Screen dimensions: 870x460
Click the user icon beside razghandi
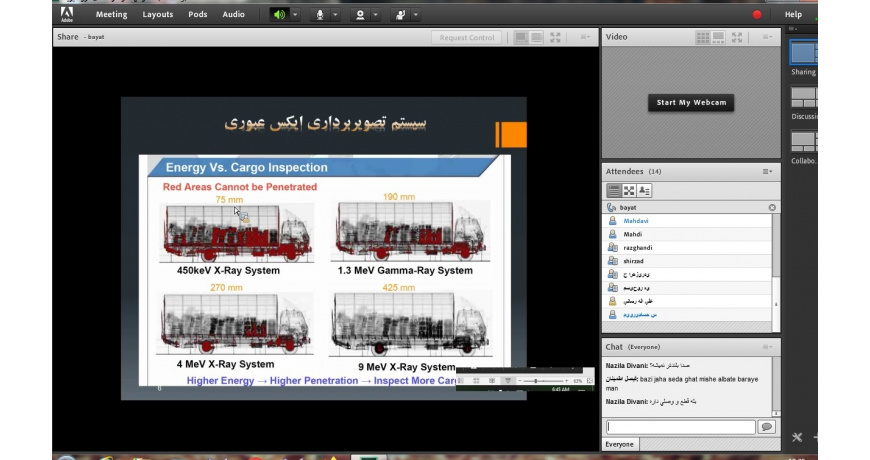[613, 247]
